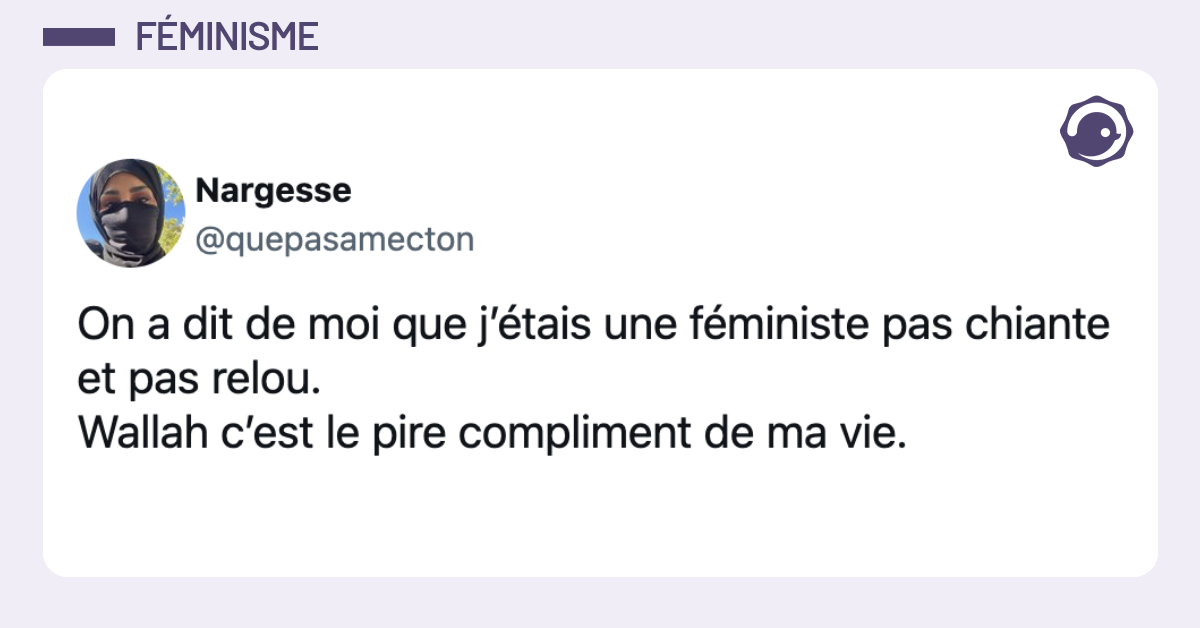
Task: Select the FÉMINISME category label
Action: 227,37
